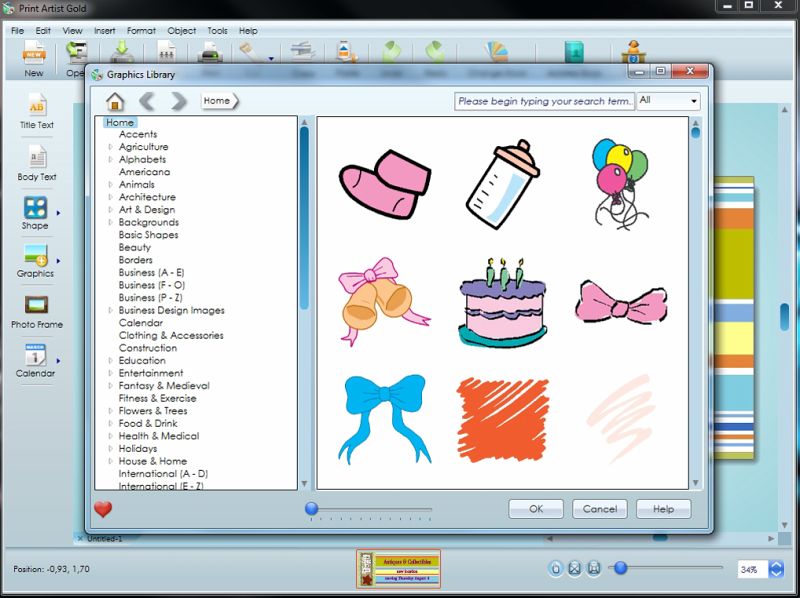The image size is (800, 598).
Task: Click the zoom percentage stepper arrows
Action: click(776, 568)
